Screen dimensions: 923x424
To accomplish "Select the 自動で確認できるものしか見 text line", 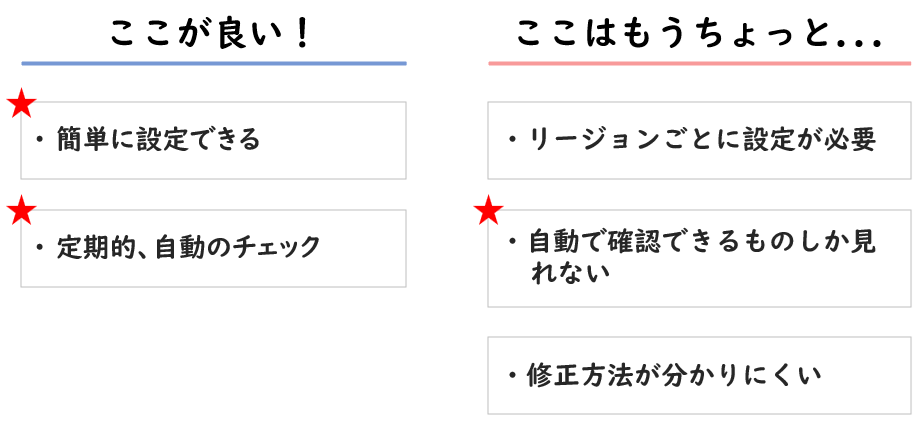I will (x=703, y=242).
